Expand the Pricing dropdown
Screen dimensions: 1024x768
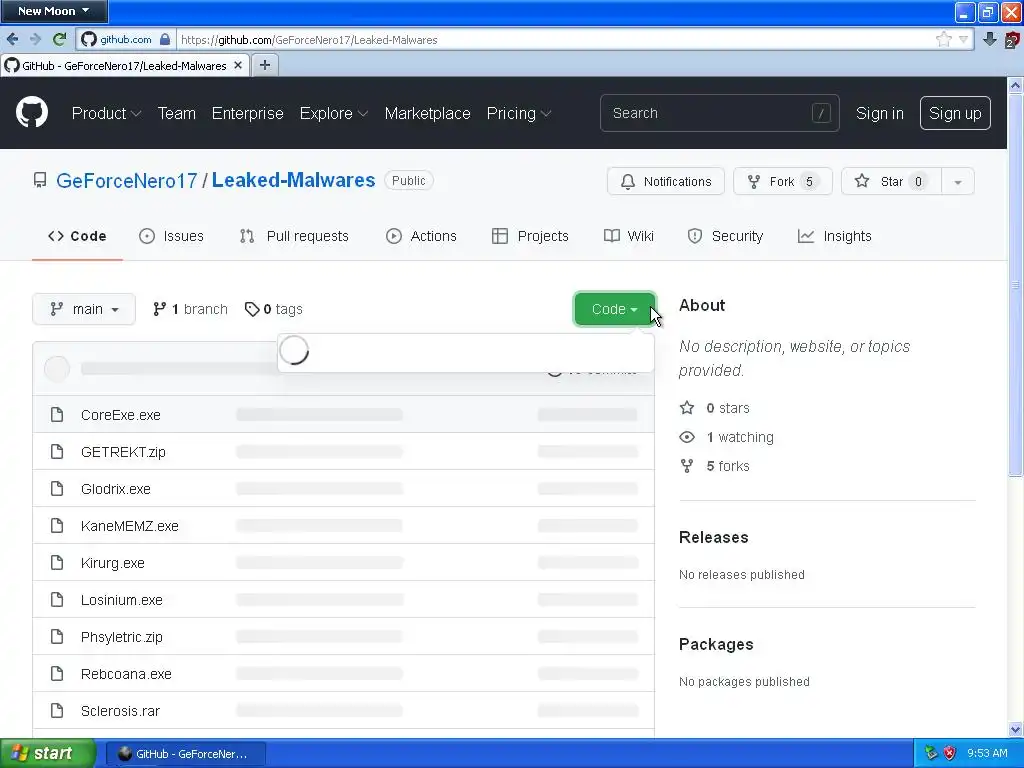pyautogui.click(x=519, y=114)
